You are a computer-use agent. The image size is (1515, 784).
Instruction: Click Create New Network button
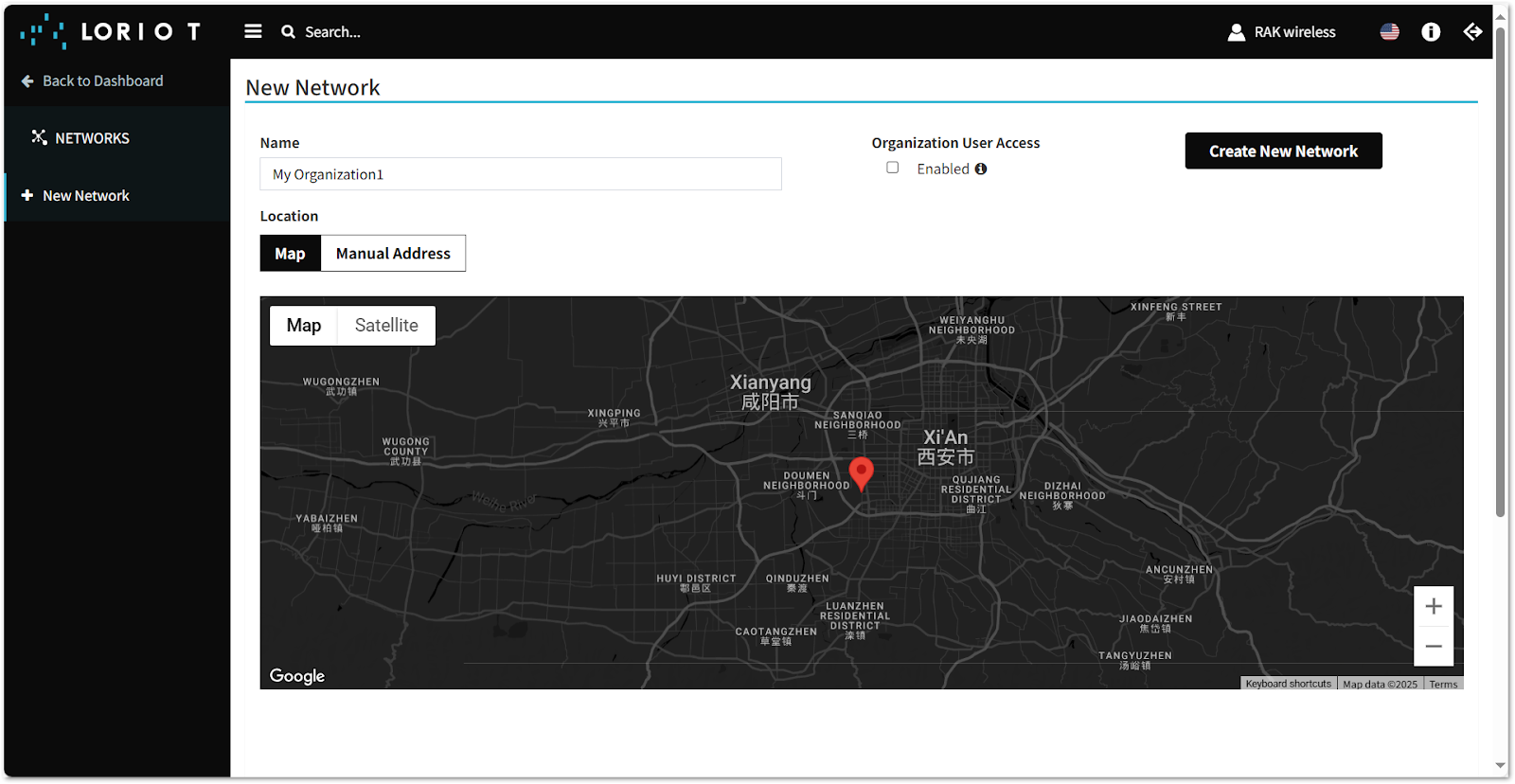pyautogui.click(x=1283, y=151)
